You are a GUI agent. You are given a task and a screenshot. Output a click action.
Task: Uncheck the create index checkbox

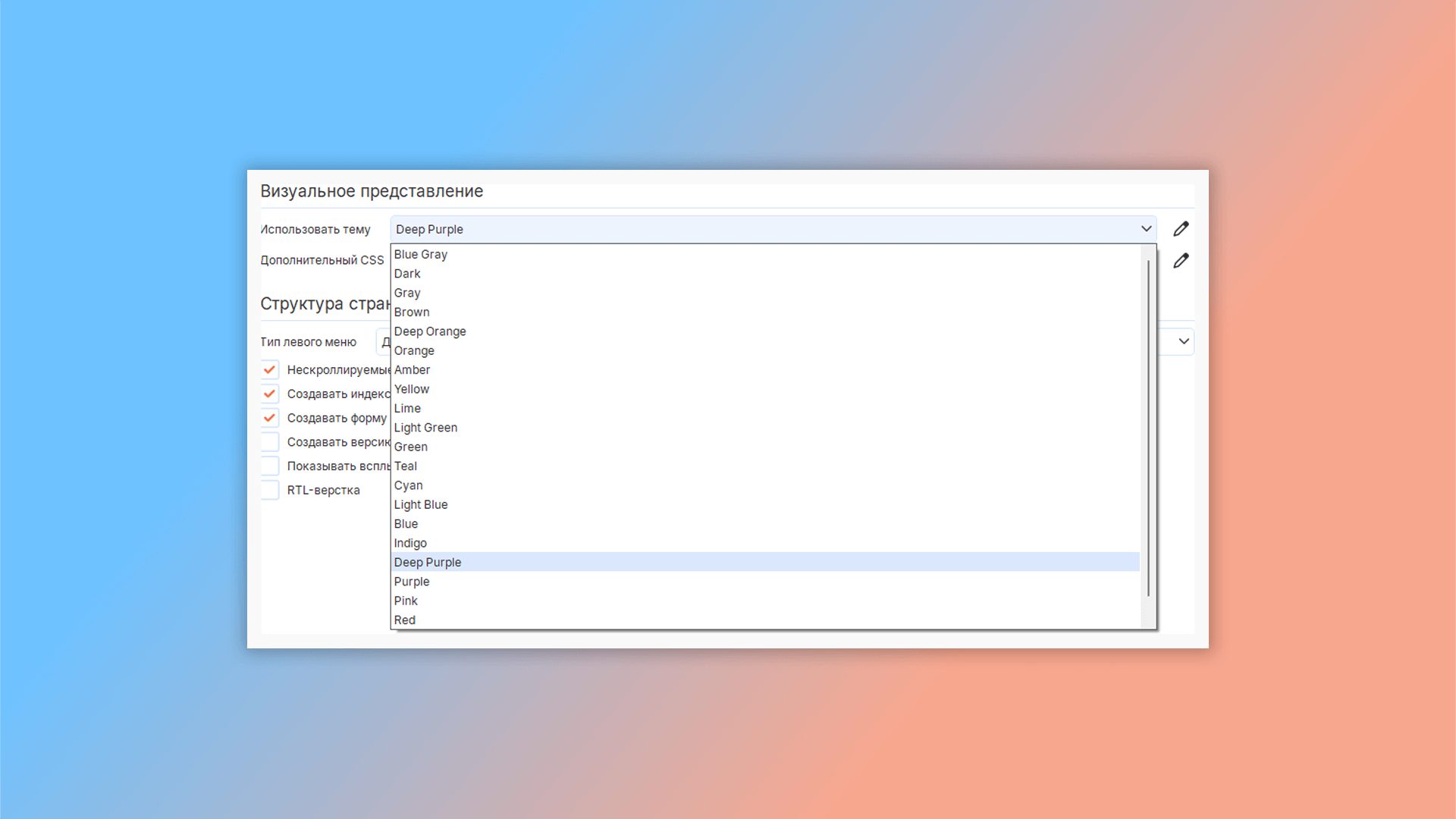click(270, 394)
